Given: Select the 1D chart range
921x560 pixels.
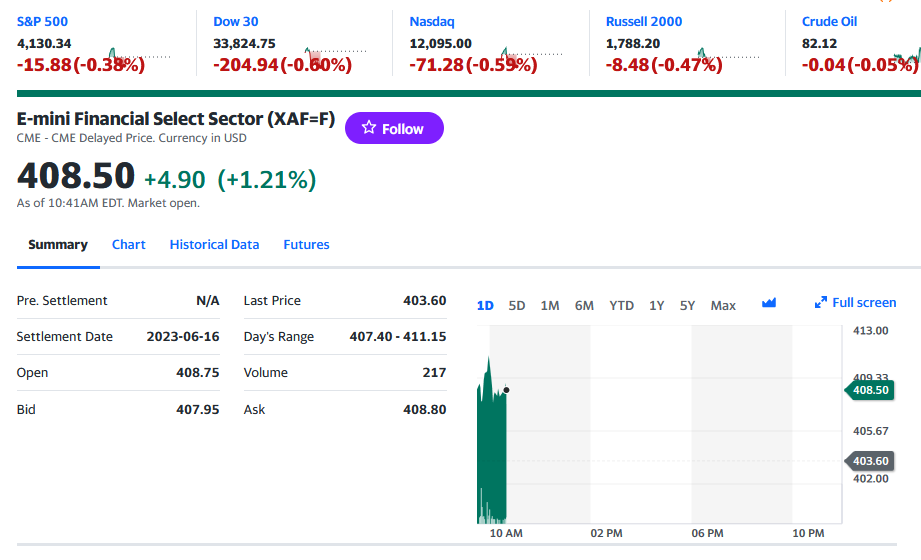Looking at the screenshot, I should click(485, 306).
